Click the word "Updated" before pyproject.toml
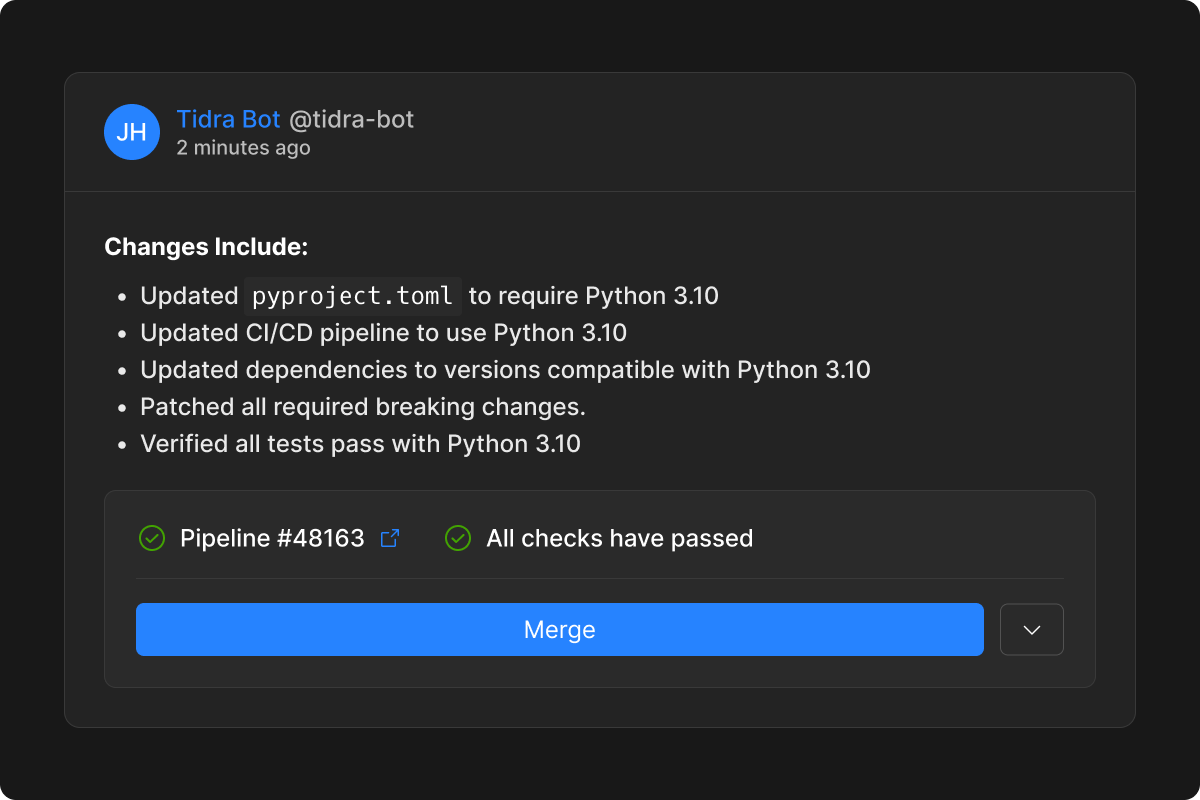The image size is (1200, 800). pyautogui.click(x=189, y=296)
